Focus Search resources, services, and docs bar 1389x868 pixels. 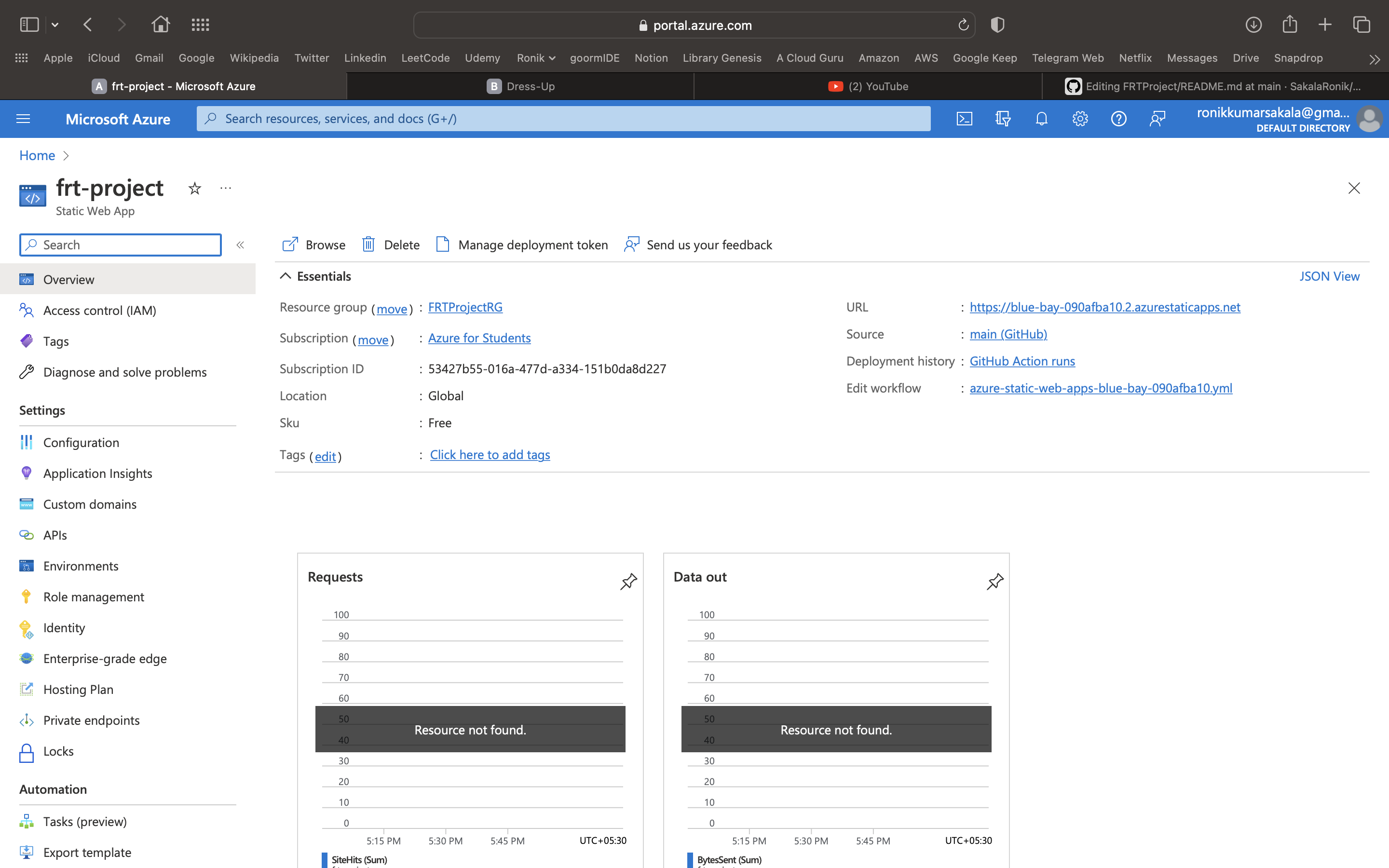pyautogui.click(x=564, y=119)
